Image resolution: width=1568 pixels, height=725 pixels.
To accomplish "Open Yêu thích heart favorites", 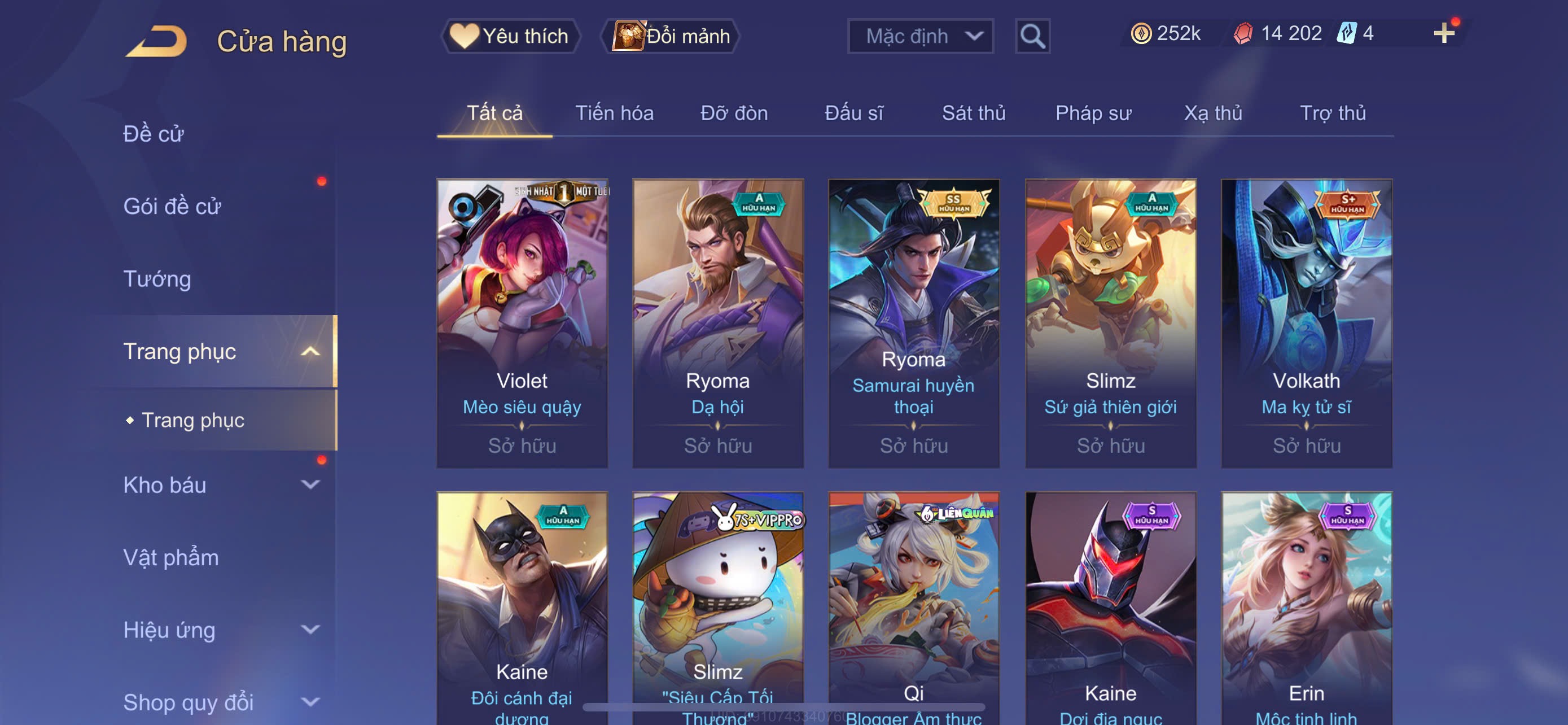I will [x=510, y=37].
